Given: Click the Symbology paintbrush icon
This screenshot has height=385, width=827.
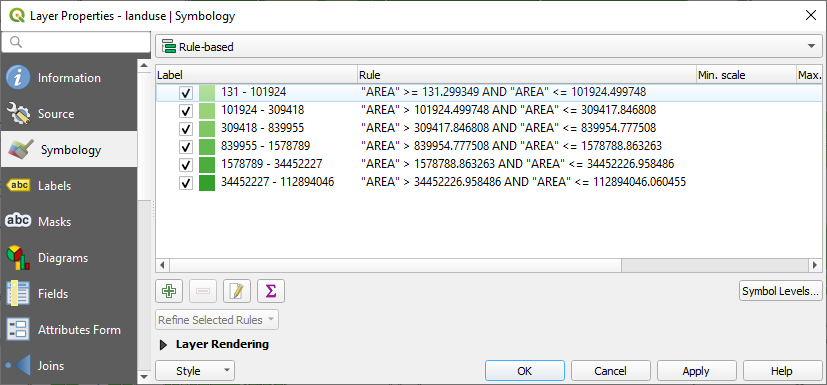Looking at the screenshot, I should (x=20, y=150).
